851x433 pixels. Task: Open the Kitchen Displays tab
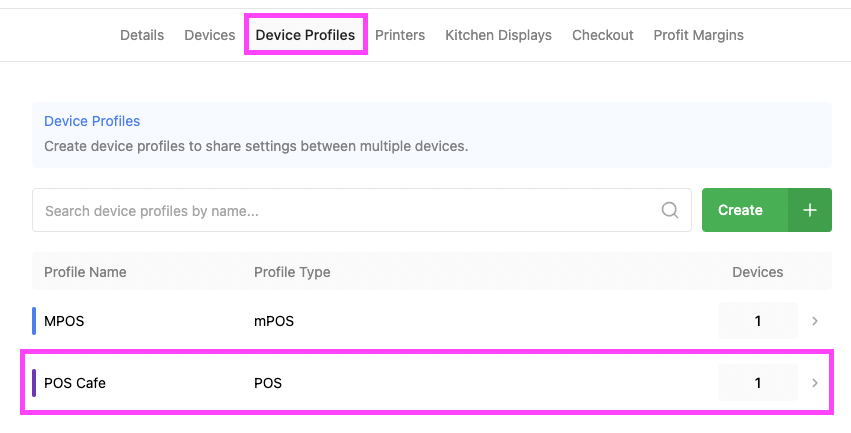498,35
